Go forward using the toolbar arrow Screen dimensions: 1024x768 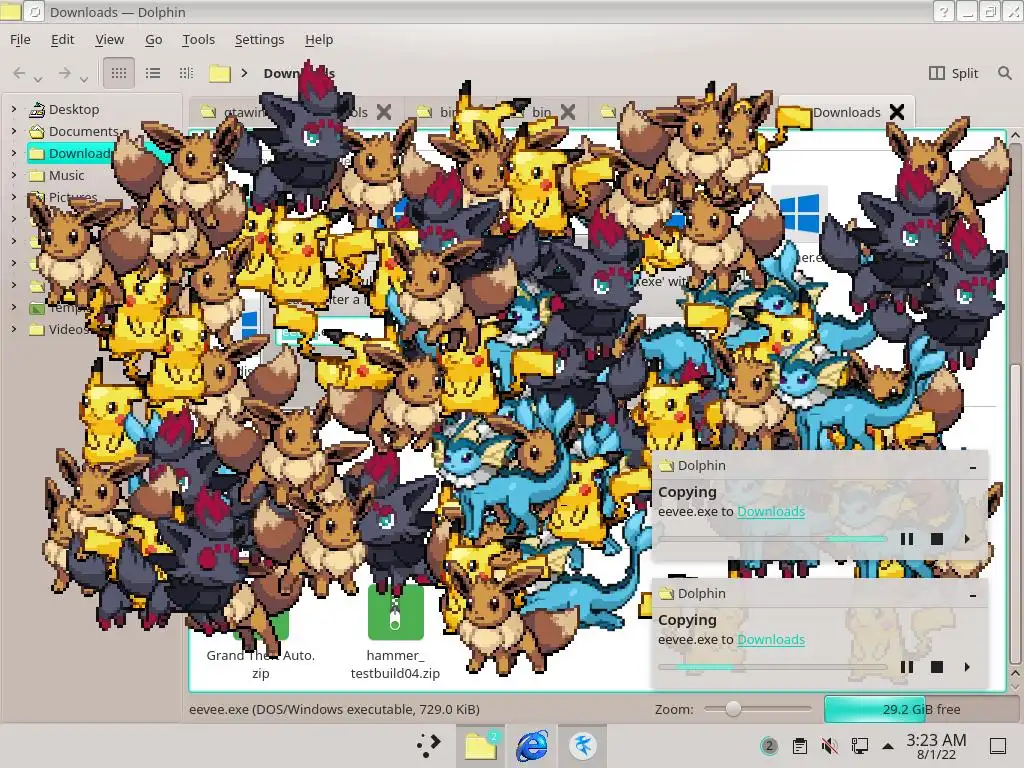[64, 73]
